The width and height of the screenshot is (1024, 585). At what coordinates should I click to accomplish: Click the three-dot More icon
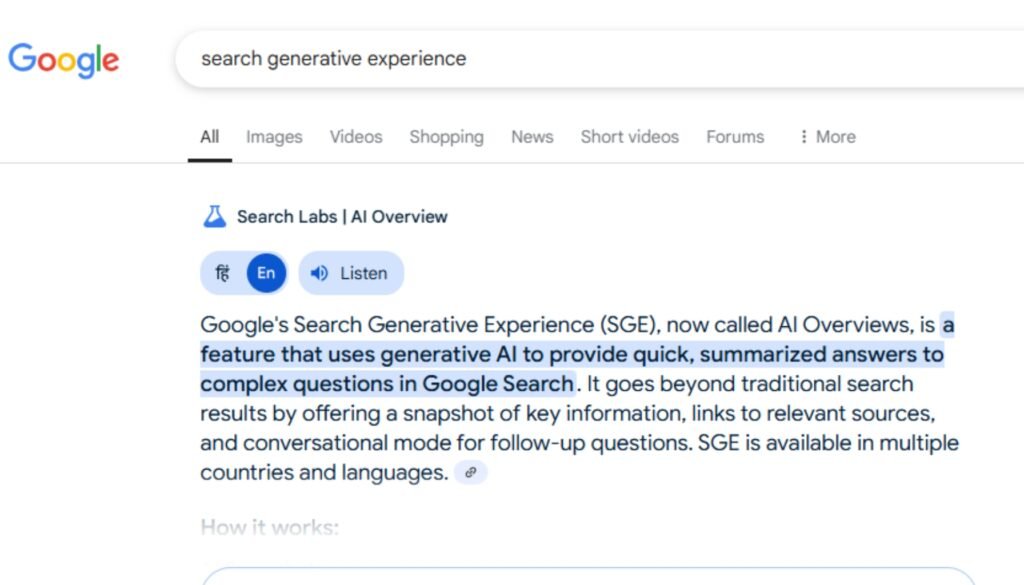pyautogui.click(x=803, y=136)
